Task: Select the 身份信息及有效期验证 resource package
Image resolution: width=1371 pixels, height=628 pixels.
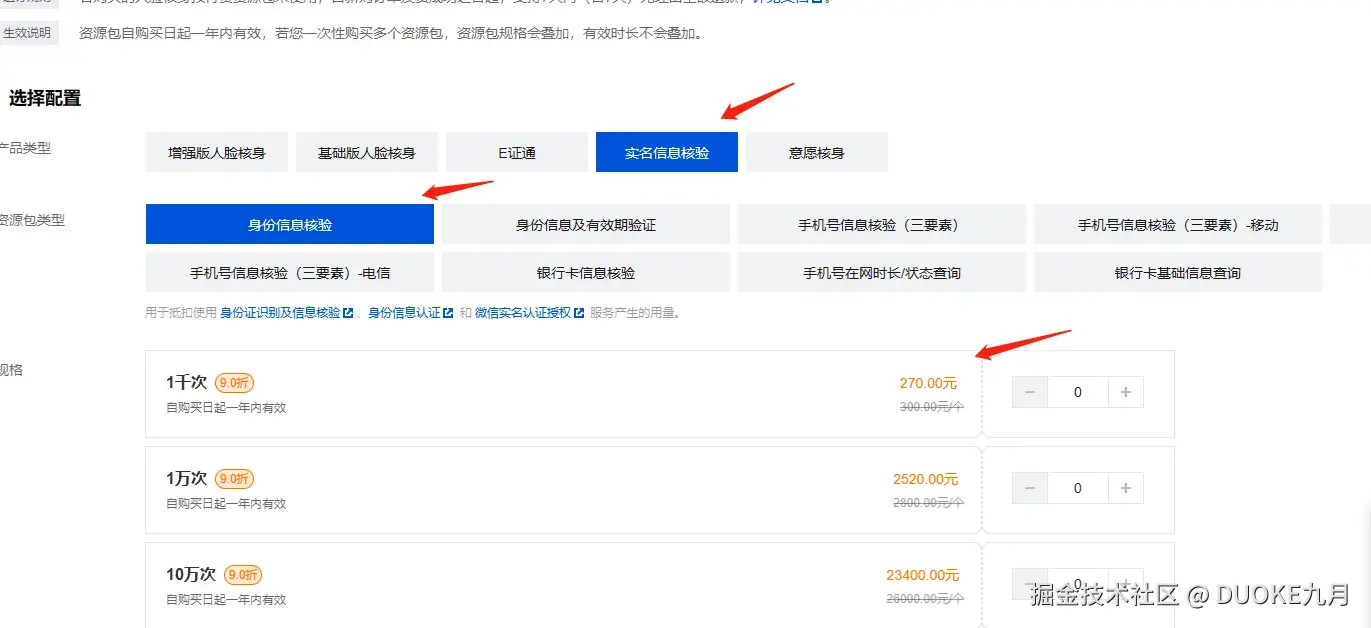Action: click(x=586, y=225)
